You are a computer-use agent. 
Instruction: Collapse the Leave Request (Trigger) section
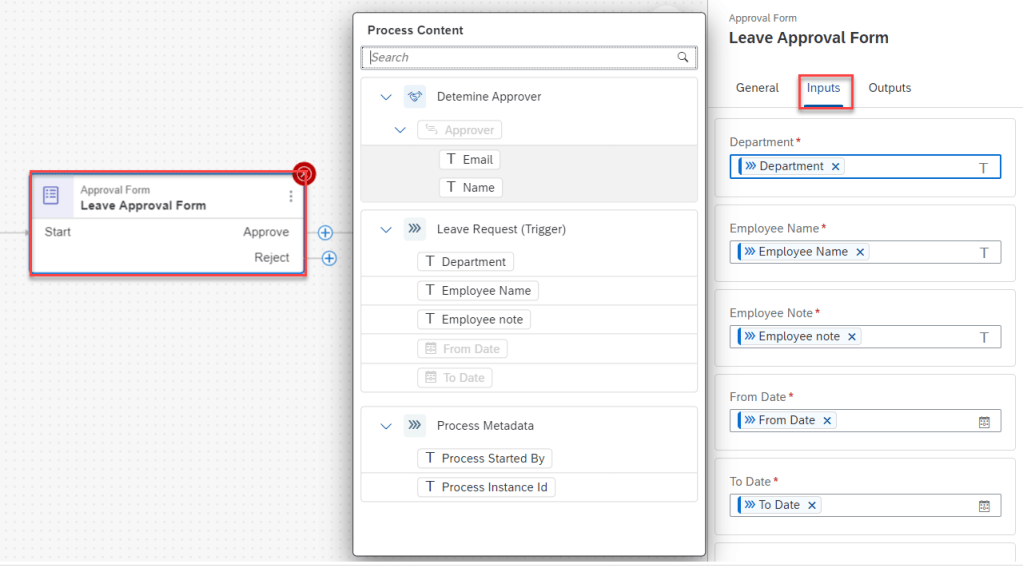click(386, 229)
